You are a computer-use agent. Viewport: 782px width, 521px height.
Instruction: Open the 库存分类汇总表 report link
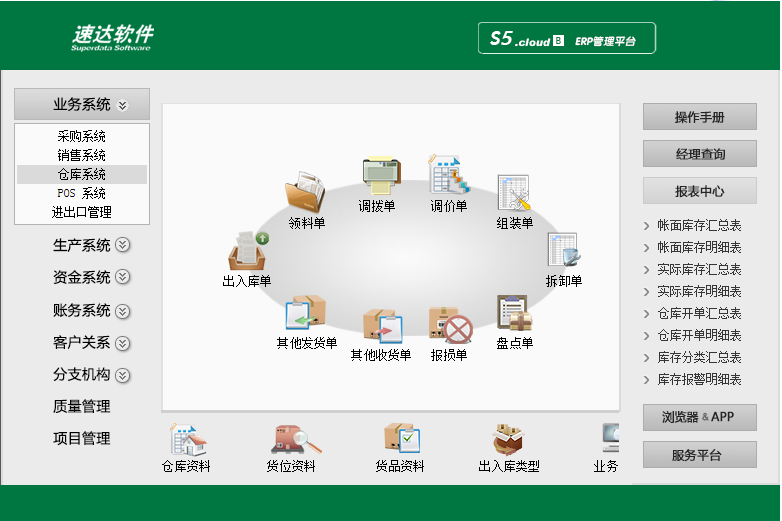click(x=699, y=357)
